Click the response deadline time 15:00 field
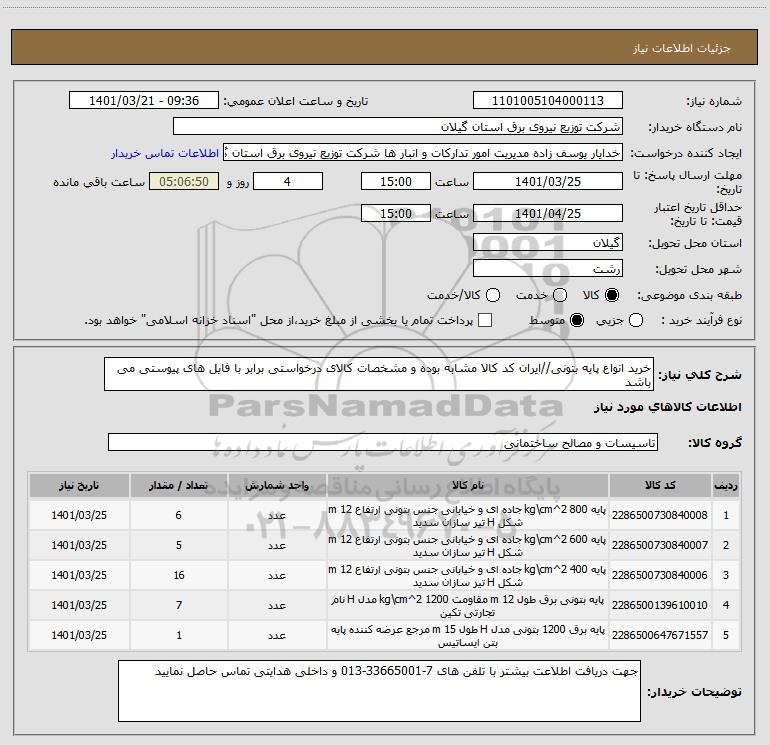770x745 pixels. tap(396, 181)
